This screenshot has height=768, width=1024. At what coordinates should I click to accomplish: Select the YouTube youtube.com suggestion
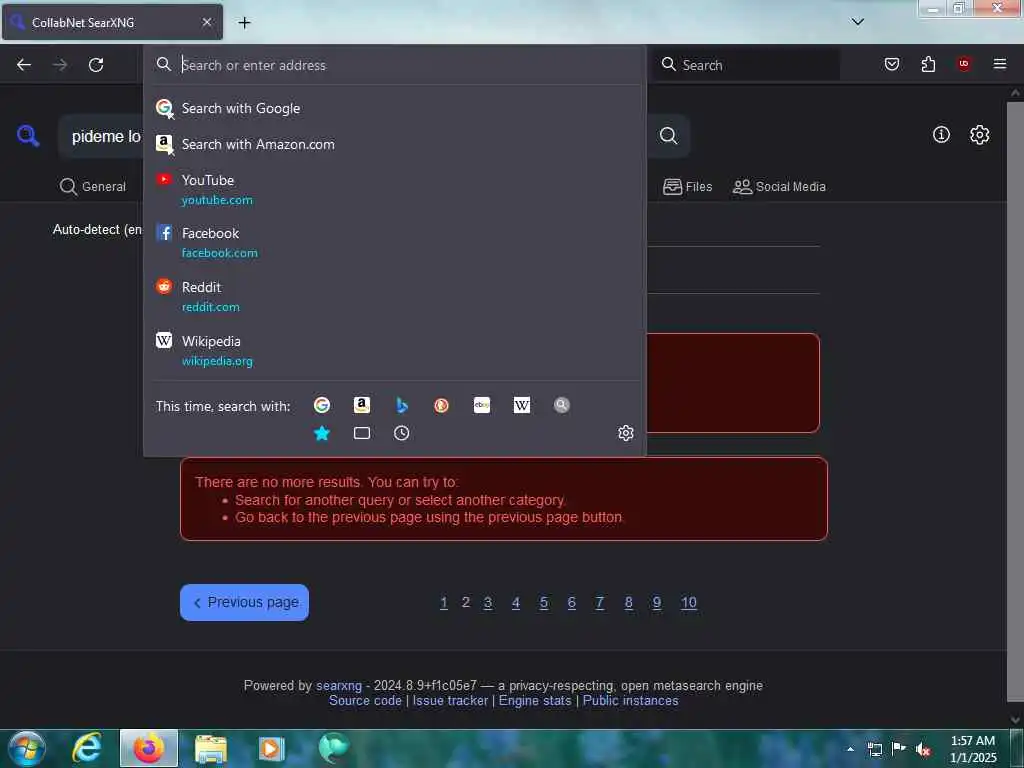coord(394,189)
